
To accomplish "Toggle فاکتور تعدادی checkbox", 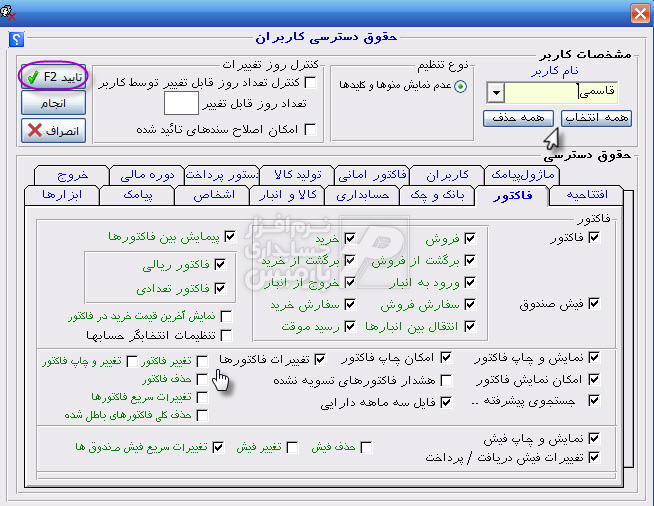I will click(219, 288).
